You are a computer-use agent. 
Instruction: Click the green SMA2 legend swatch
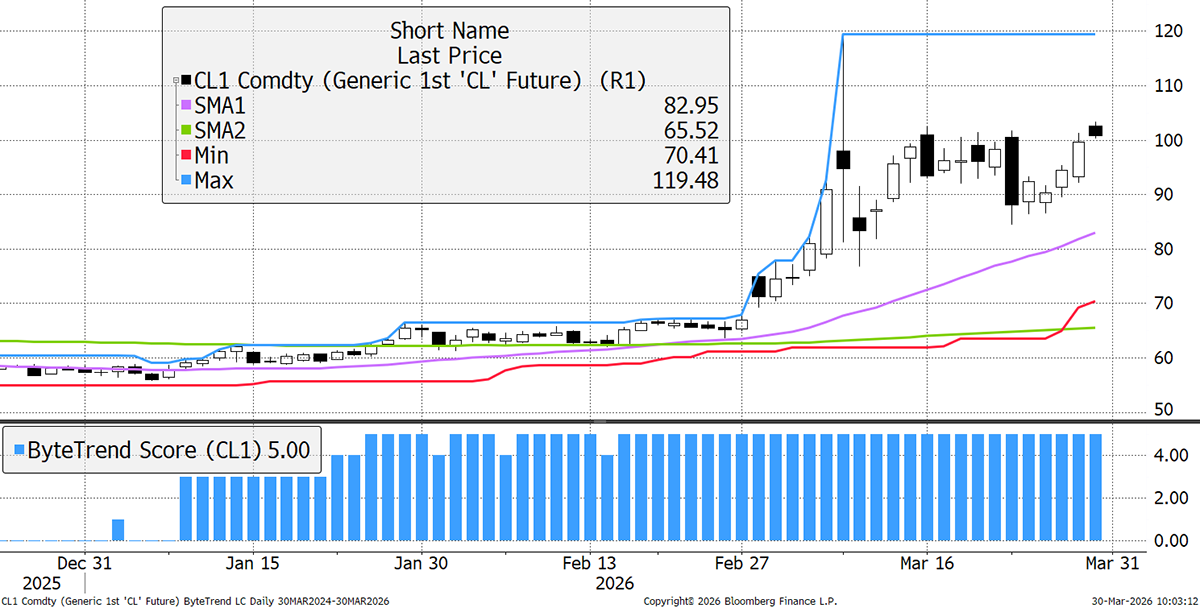(x=186, y=131)
